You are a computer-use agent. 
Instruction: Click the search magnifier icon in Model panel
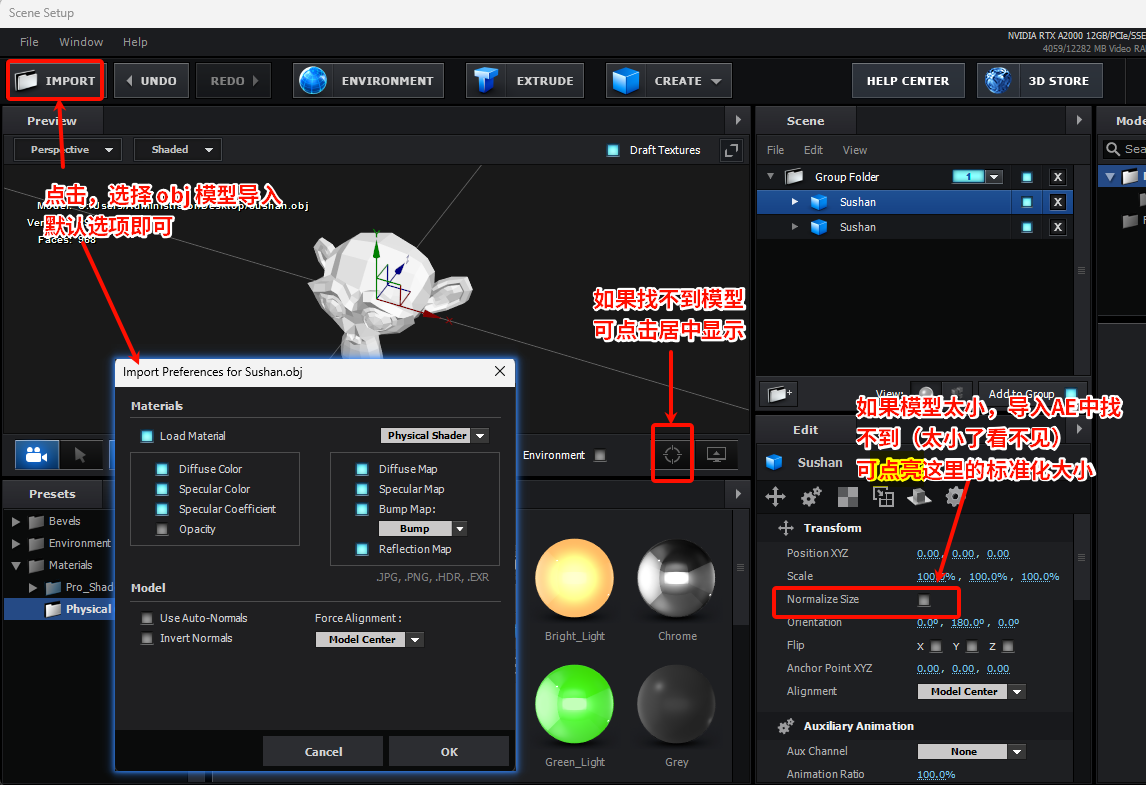point(1113,149)
